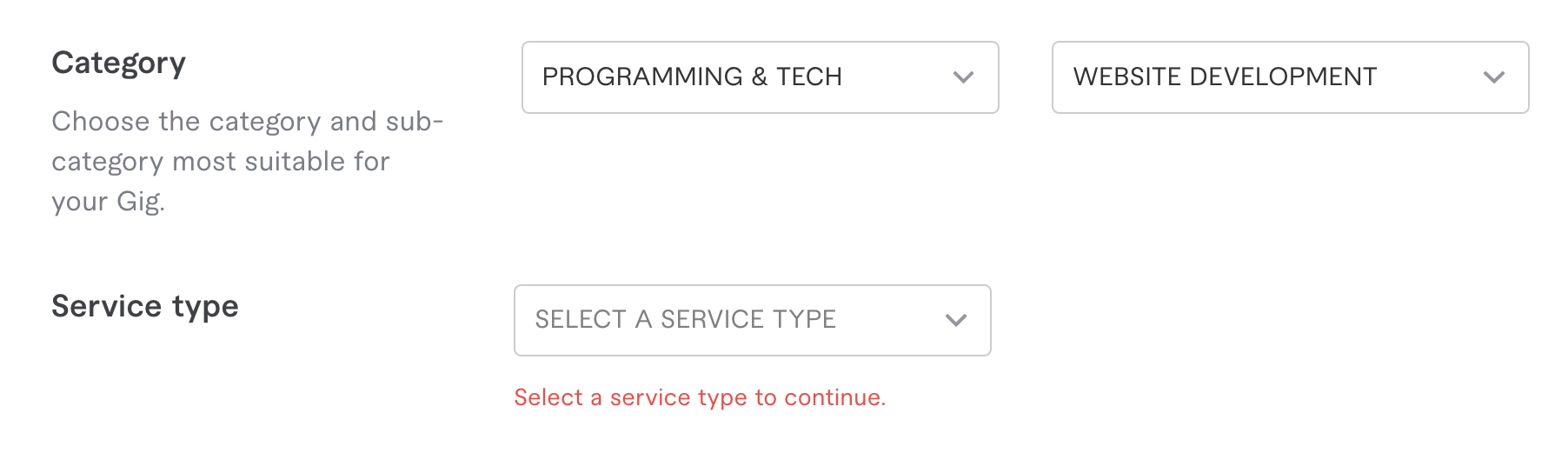The width and height of the screenshot is (1568, 466).
Task: Click the word "PROGRAMMING" in the category box
Action: click(642, 77)
